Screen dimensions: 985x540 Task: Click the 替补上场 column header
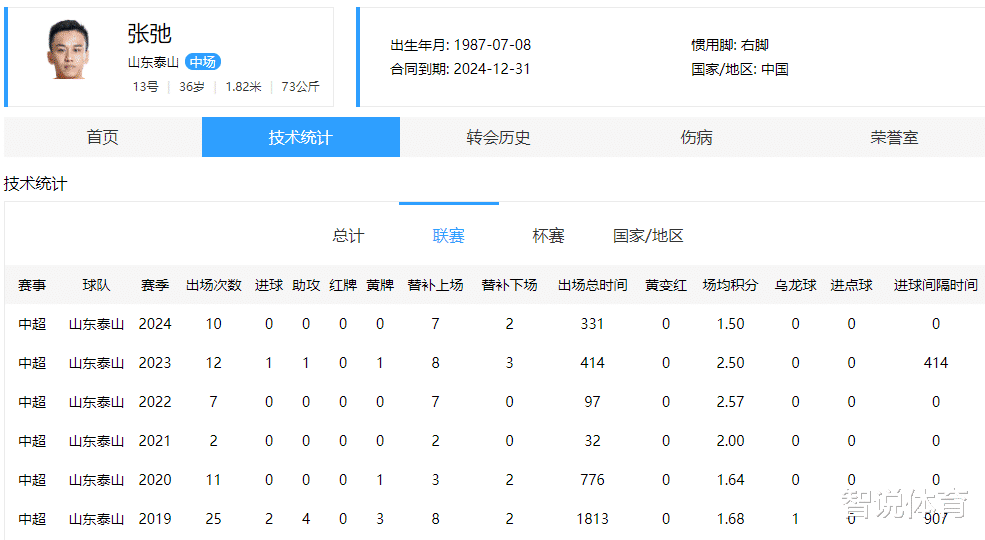435,285
